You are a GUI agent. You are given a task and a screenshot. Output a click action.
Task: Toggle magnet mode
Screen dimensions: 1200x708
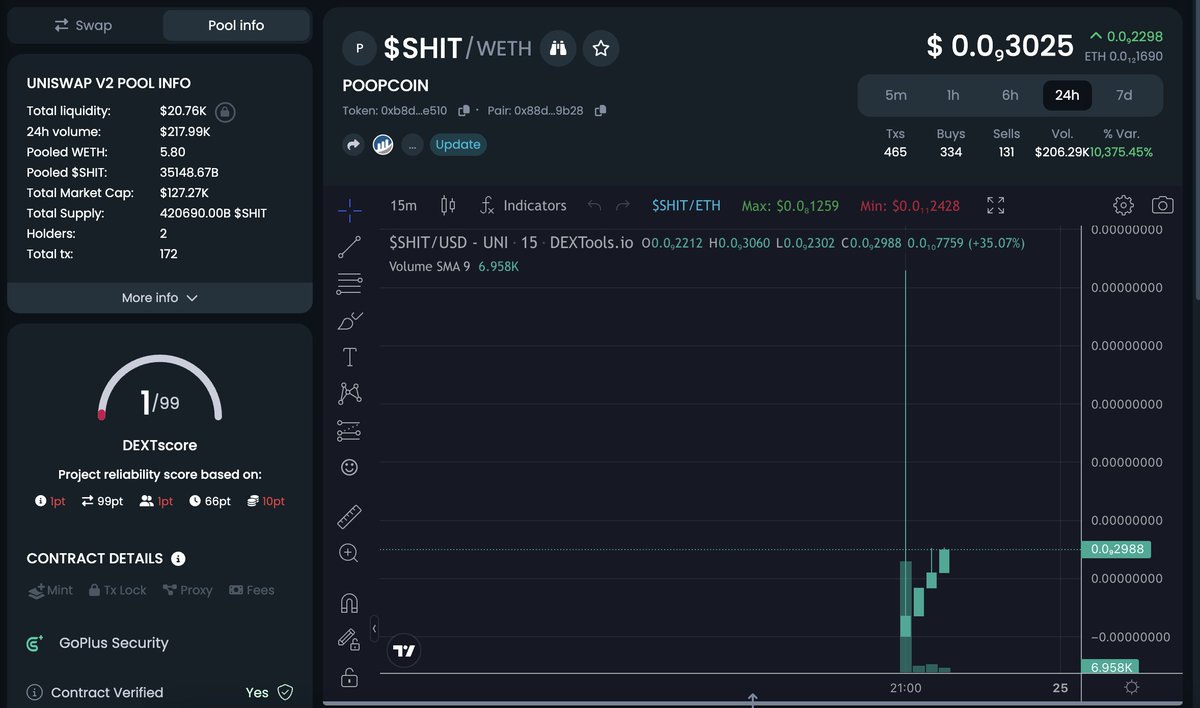click(x=349, y=603)
